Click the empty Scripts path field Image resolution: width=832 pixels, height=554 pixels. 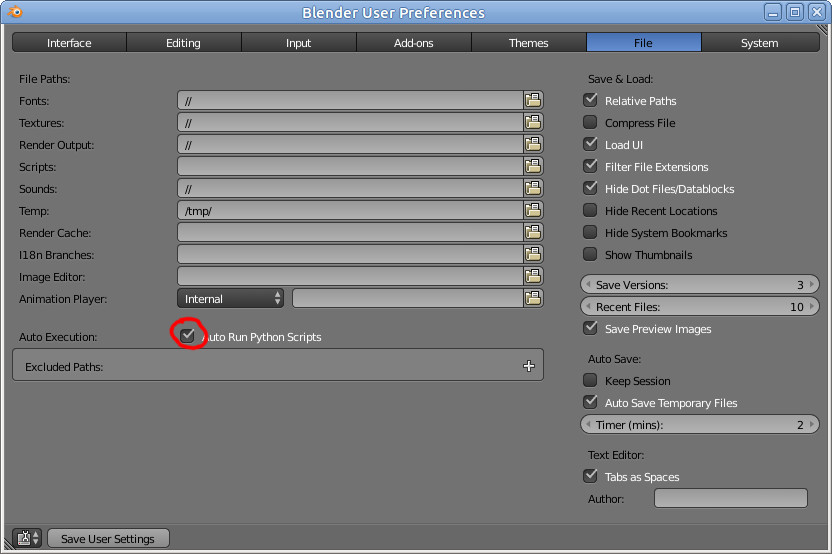click(x=350, y=166)
